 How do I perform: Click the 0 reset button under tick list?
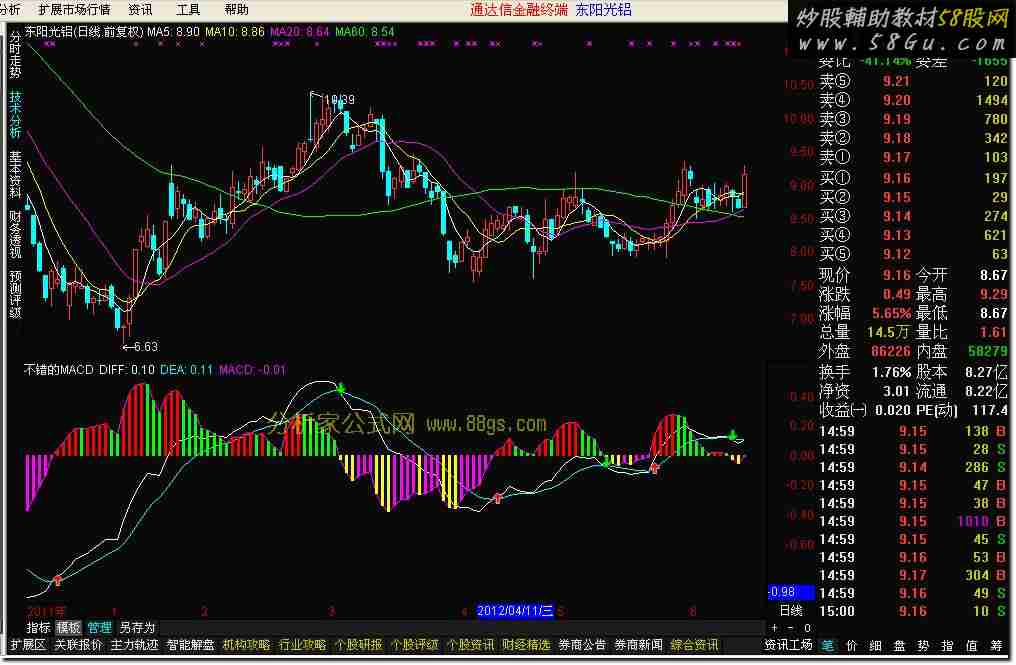click(807, 627)
